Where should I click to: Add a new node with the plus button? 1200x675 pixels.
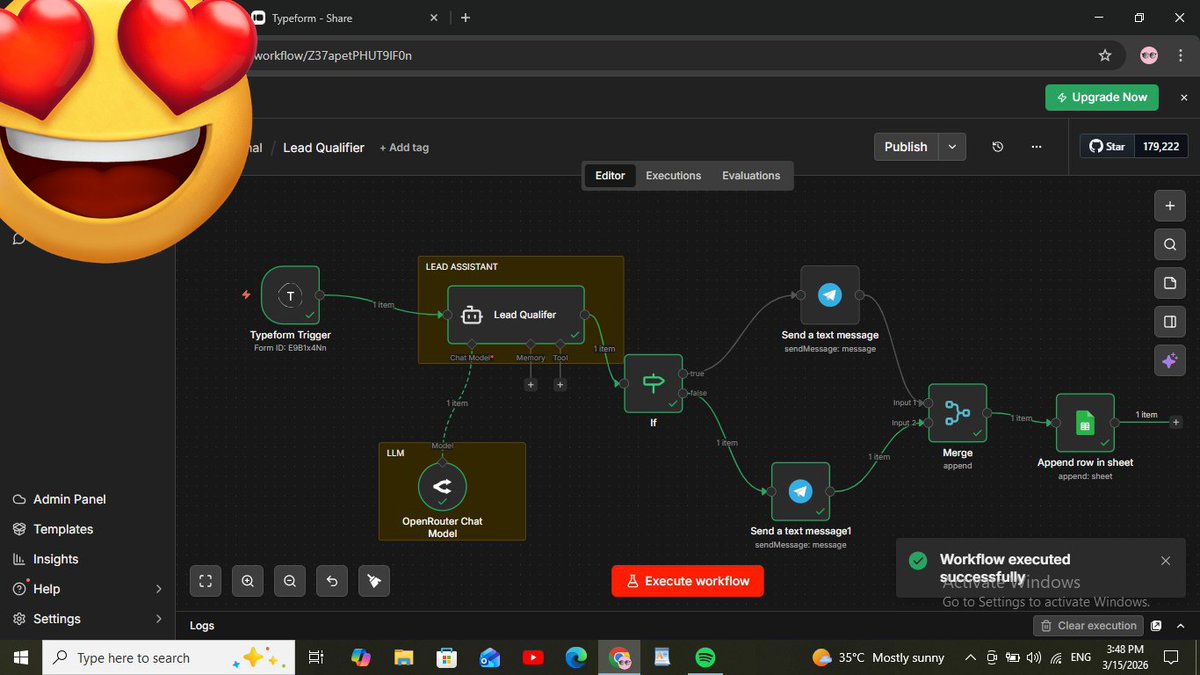pyautogui.click(x=1169, y=206)
